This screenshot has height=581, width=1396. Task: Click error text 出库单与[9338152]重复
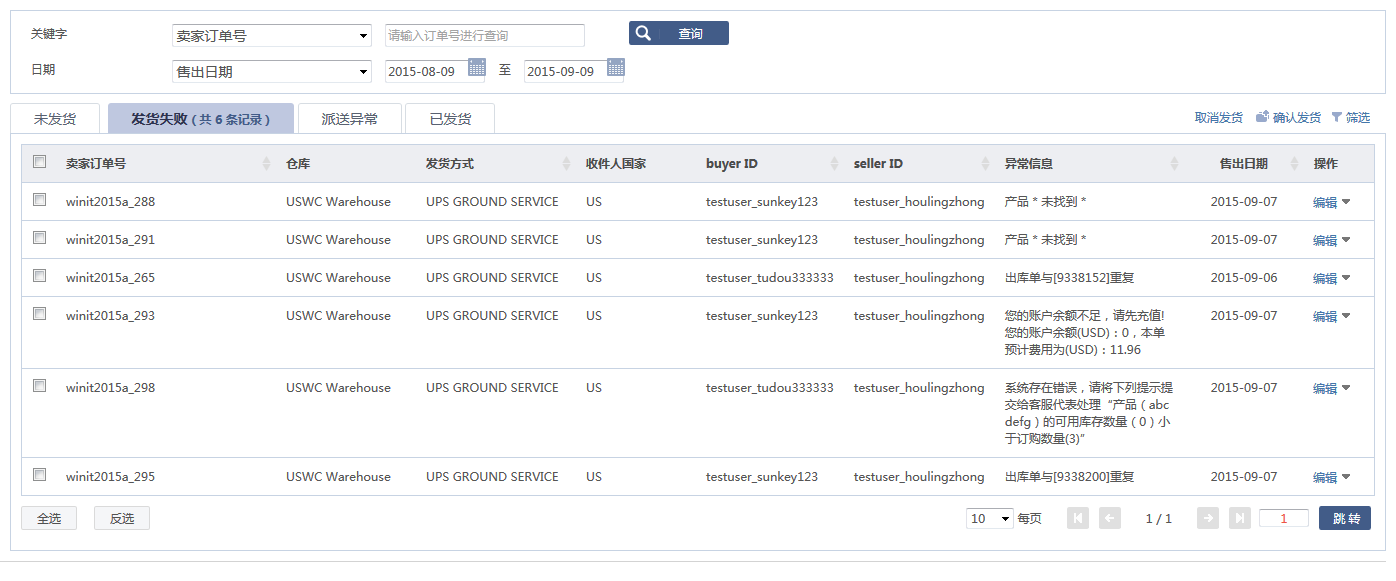pyautogui.click(x=1070, y=278)
